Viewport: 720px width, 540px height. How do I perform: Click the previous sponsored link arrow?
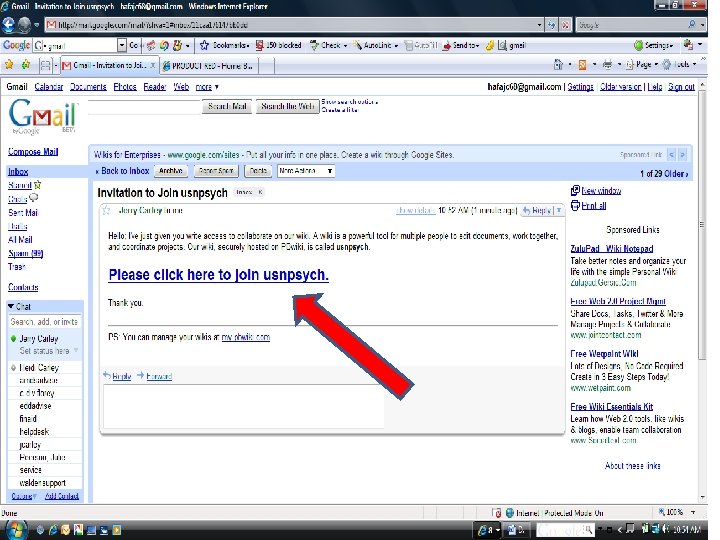click(x=671, y=155)
